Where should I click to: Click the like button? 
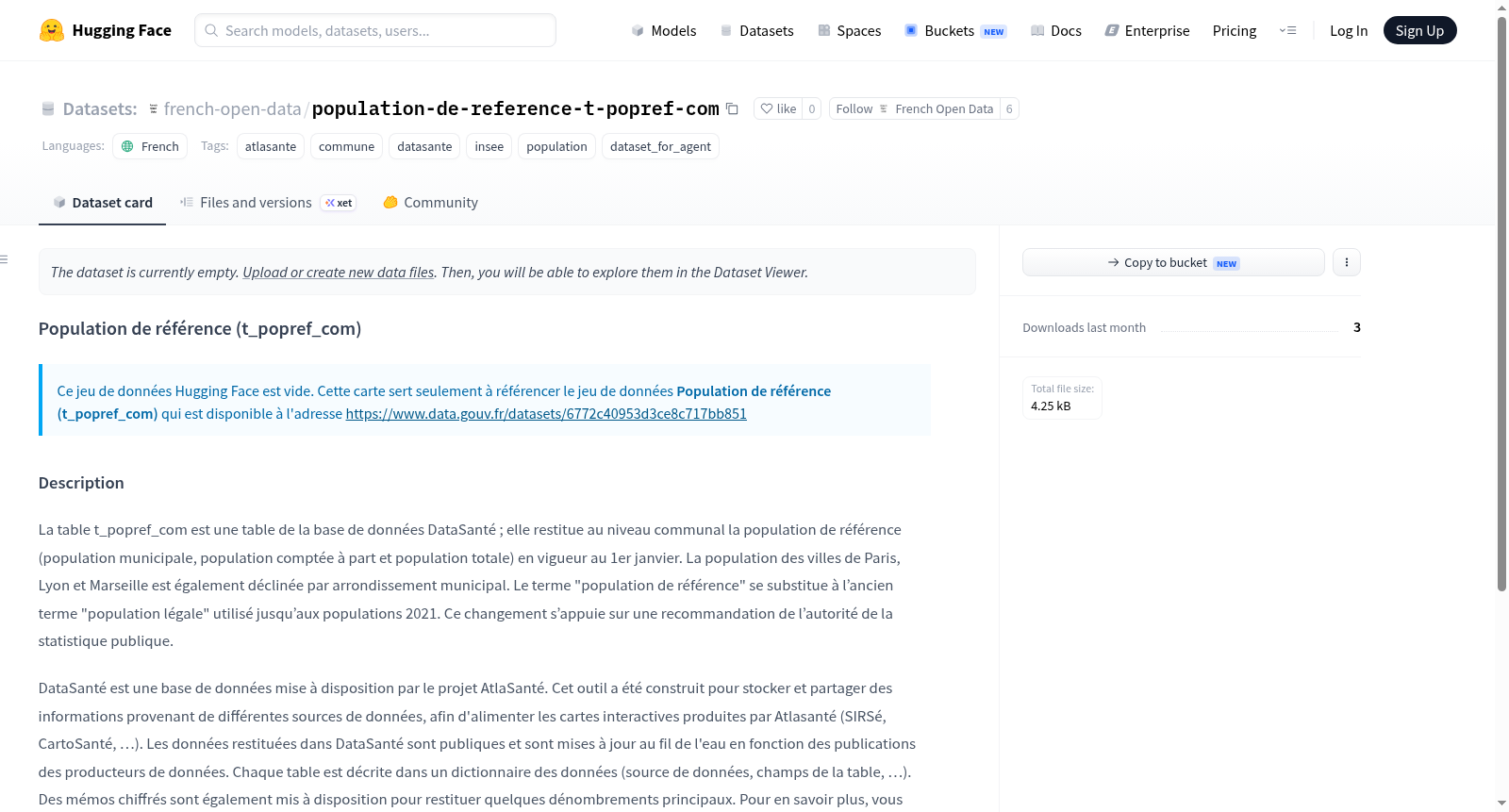(x=778, y=108)
